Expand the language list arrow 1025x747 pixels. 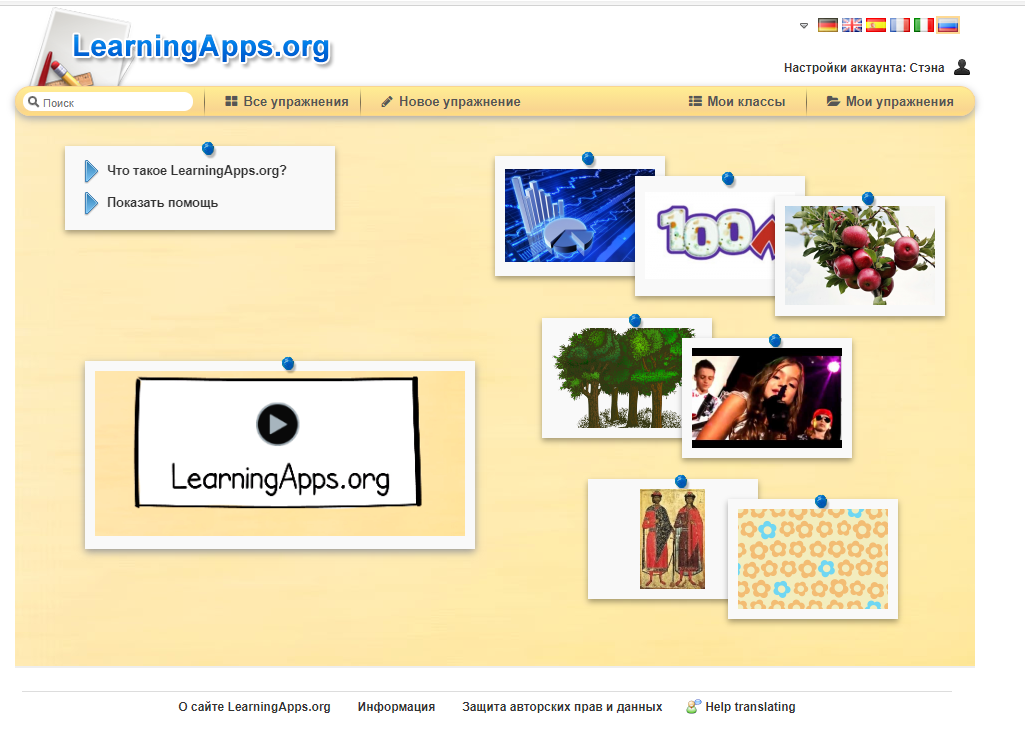coord(804,26)
